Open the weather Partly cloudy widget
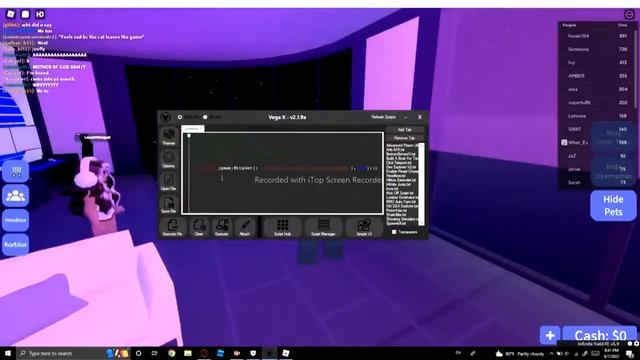Viewport: 640px width, 360px height. pyautogui.click(x=520, y=353)
